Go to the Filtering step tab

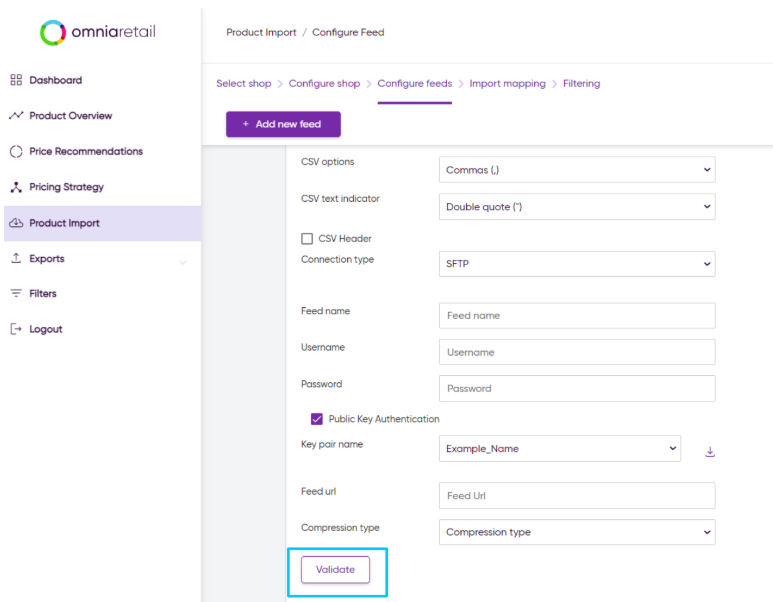pos(581,83)
